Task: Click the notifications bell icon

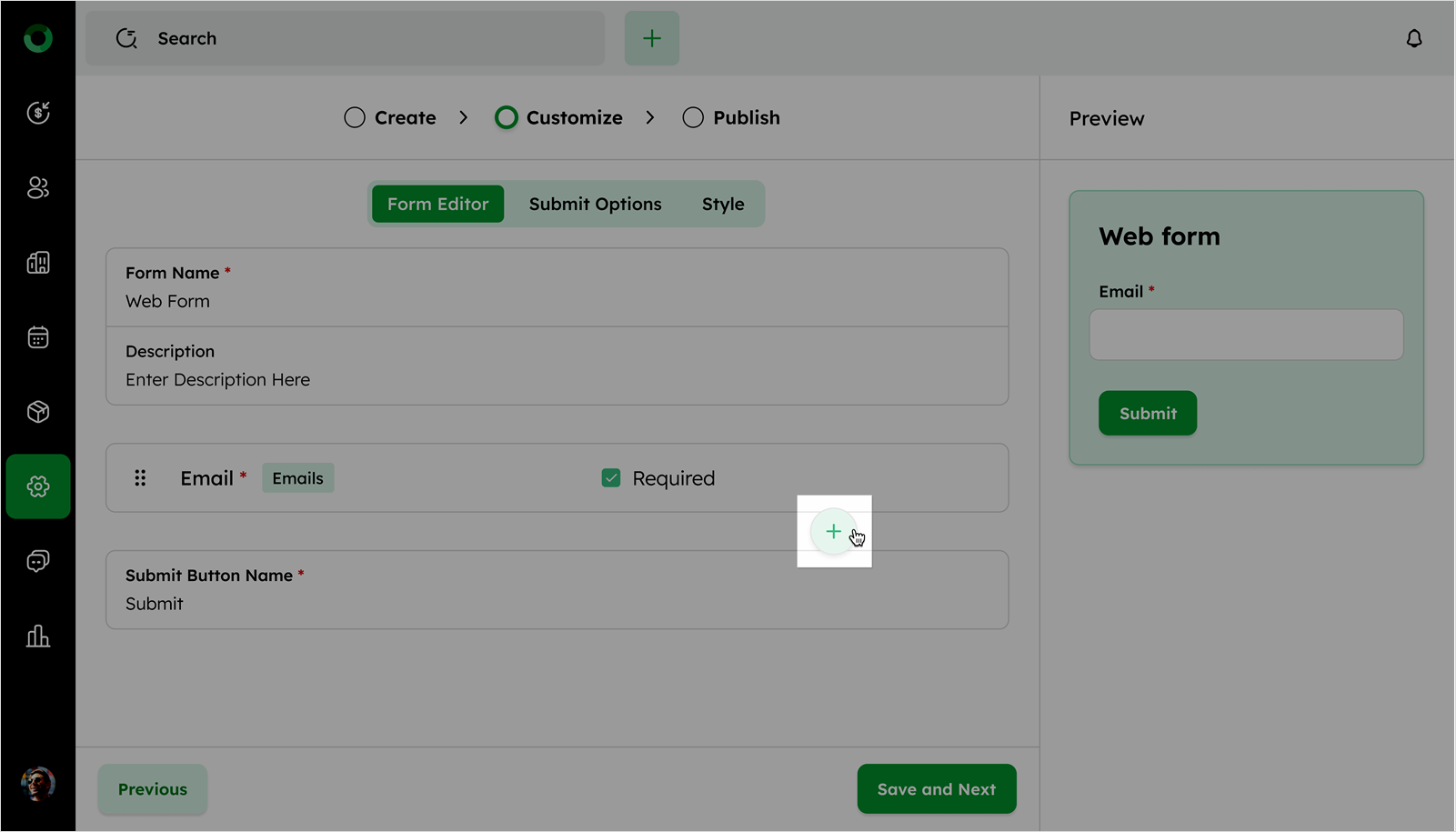Action: coord(1413,38)
